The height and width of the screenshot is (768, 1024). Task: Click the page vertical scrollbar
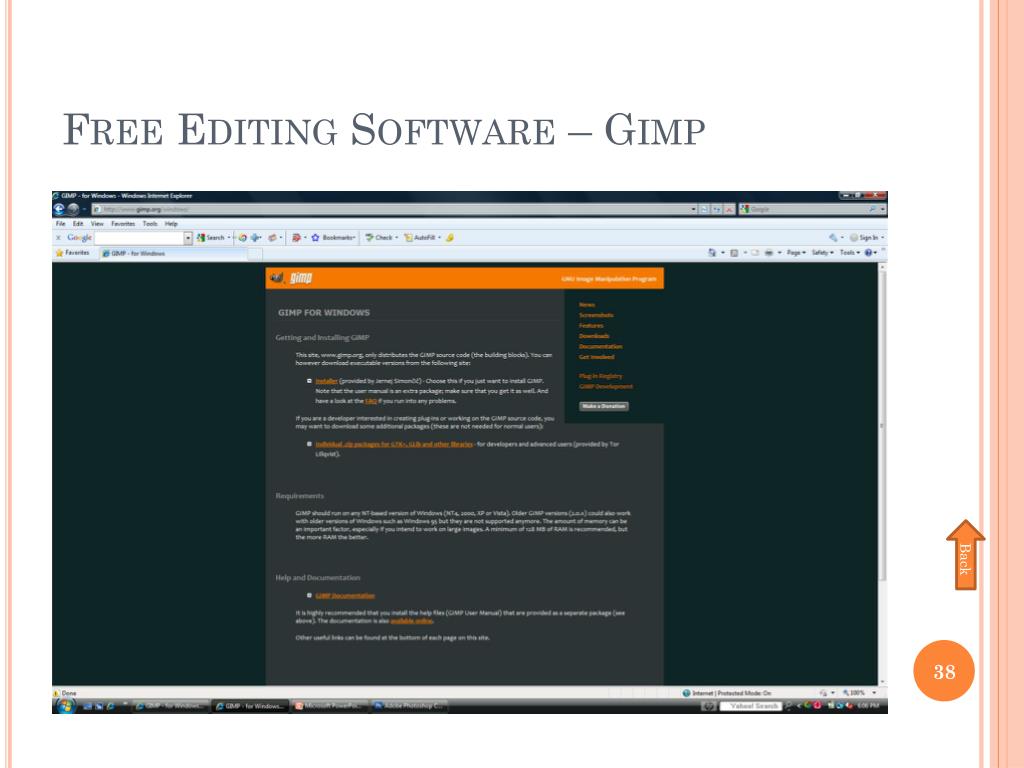(882, 473)
